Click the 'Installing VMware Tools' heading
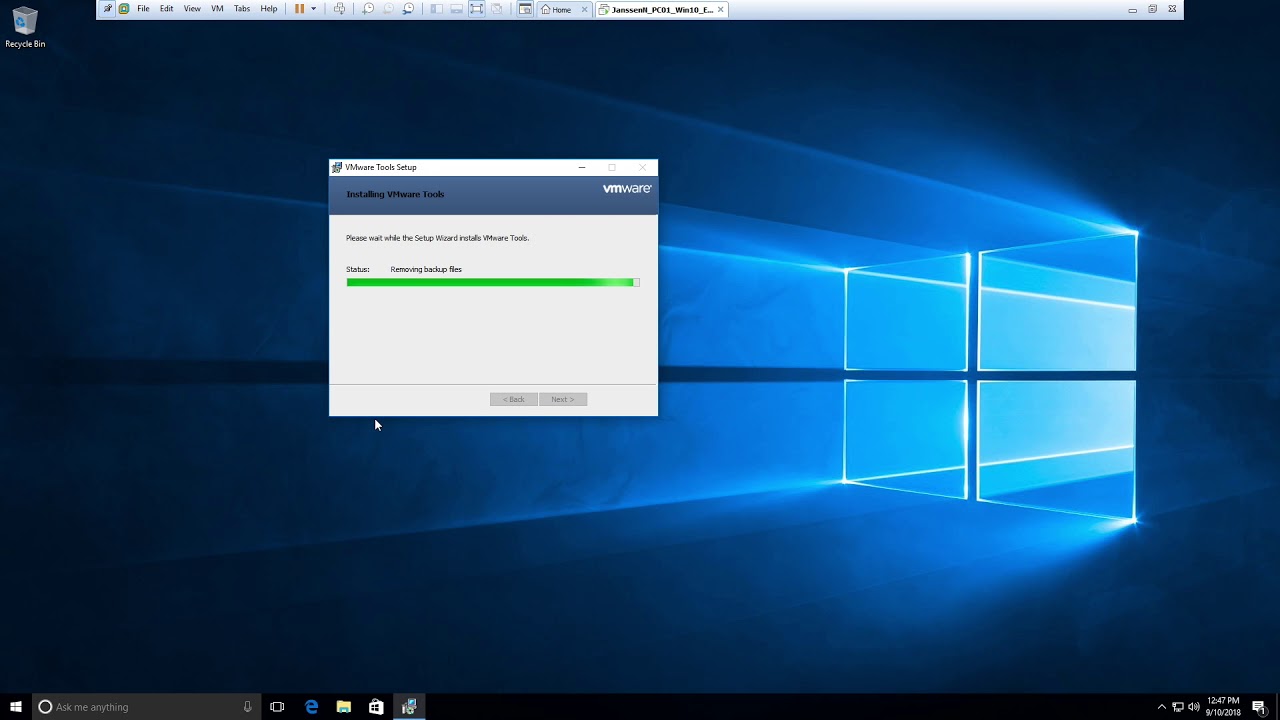This screenshot has width=1280, height=720. (x=395, y=194)
